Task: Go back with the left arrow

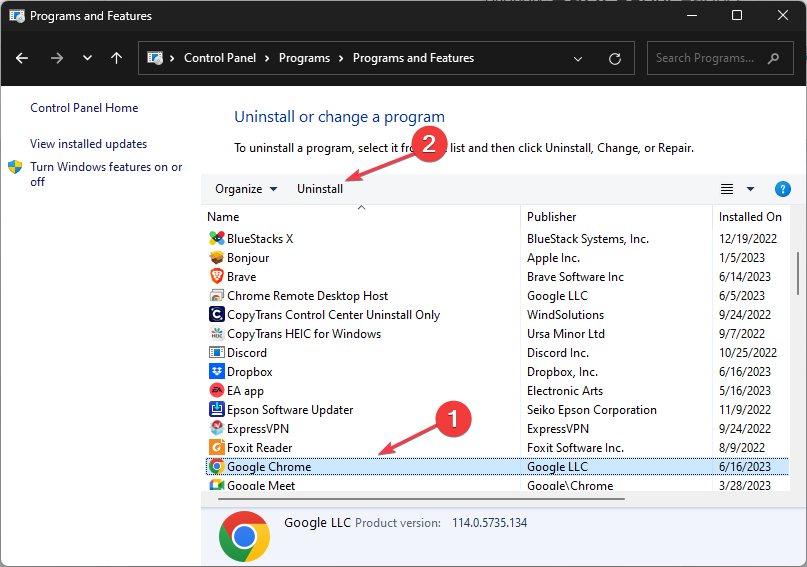Action: 22,58
